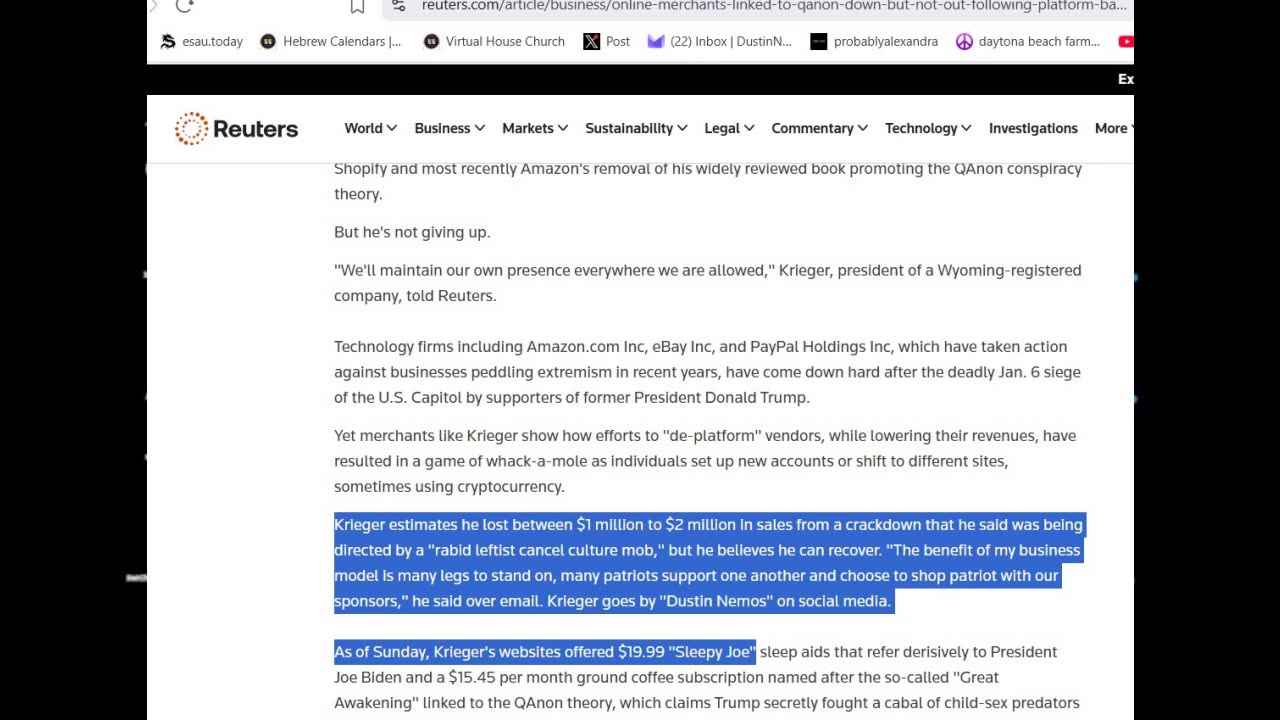Click the quote starting 'We'll maintain our own presence'
The width and height of the screenshot is (1280, 720).
point(708,283)
